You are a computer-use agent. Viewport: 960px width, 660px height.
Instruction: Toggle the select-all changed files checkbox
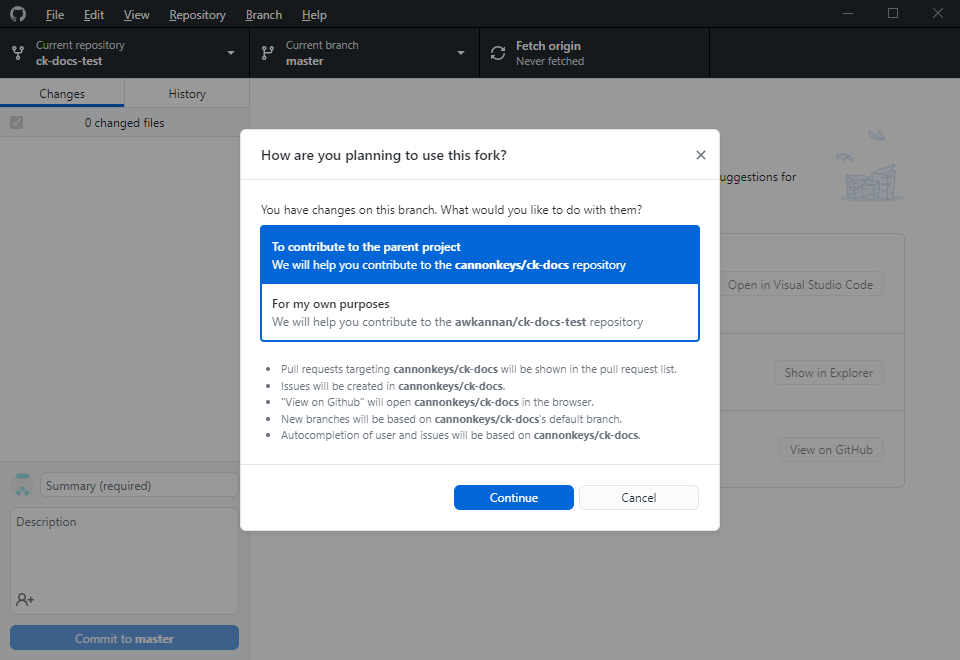point(16,123)
